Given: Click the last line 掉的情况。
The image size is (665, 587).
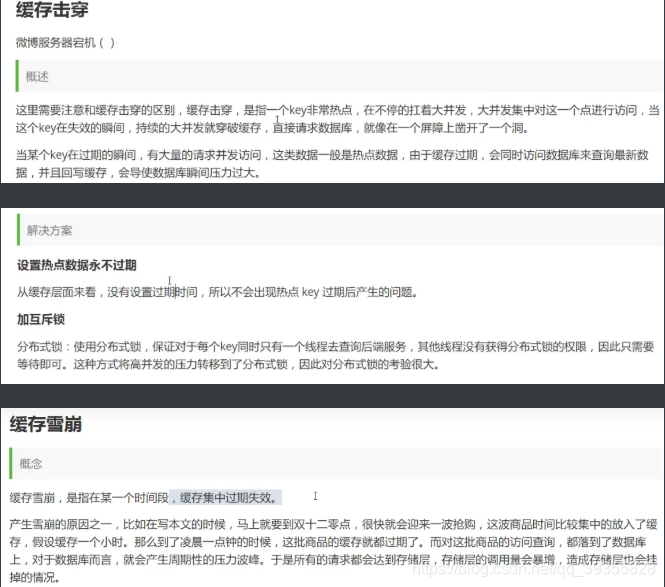Looking at the screenshot, I should pos(35,577).
